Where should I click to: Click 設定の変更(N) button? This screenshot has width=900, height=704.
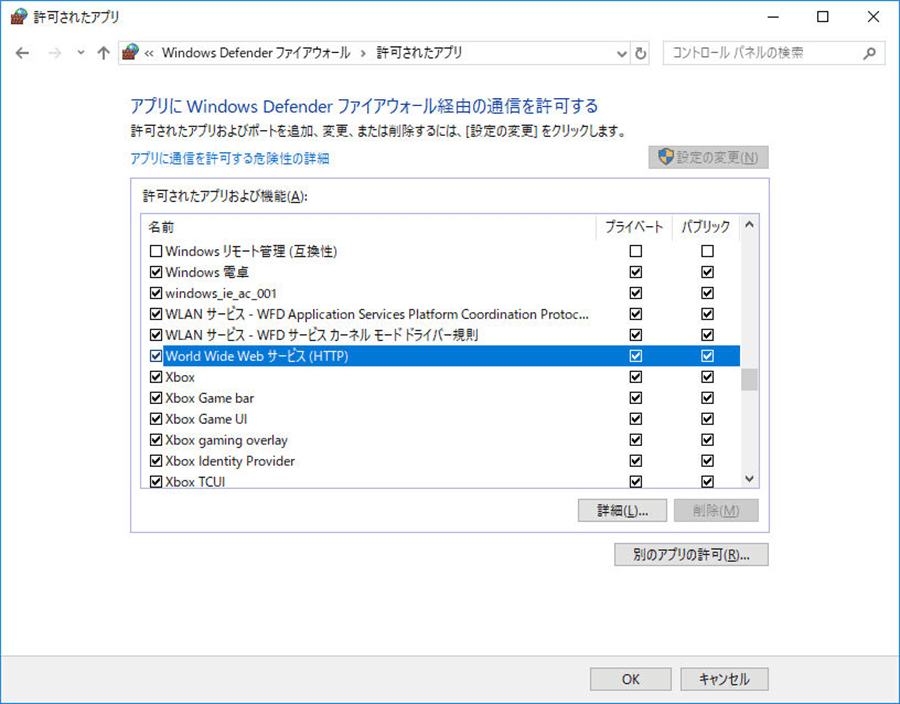pyautogui.click(x=708, y=157)
